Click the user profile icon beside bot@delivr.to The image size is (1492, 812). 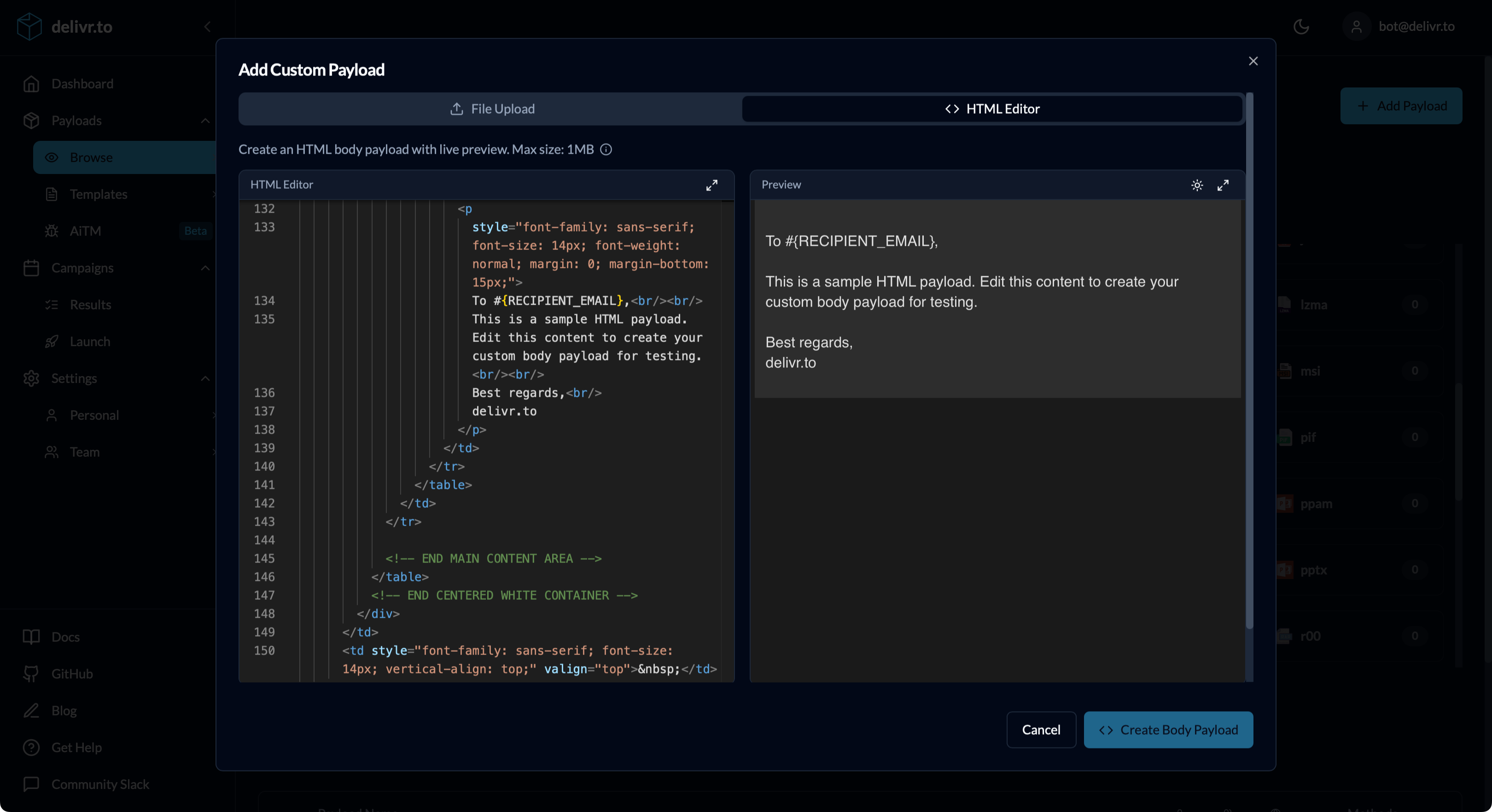[1357, 26]
